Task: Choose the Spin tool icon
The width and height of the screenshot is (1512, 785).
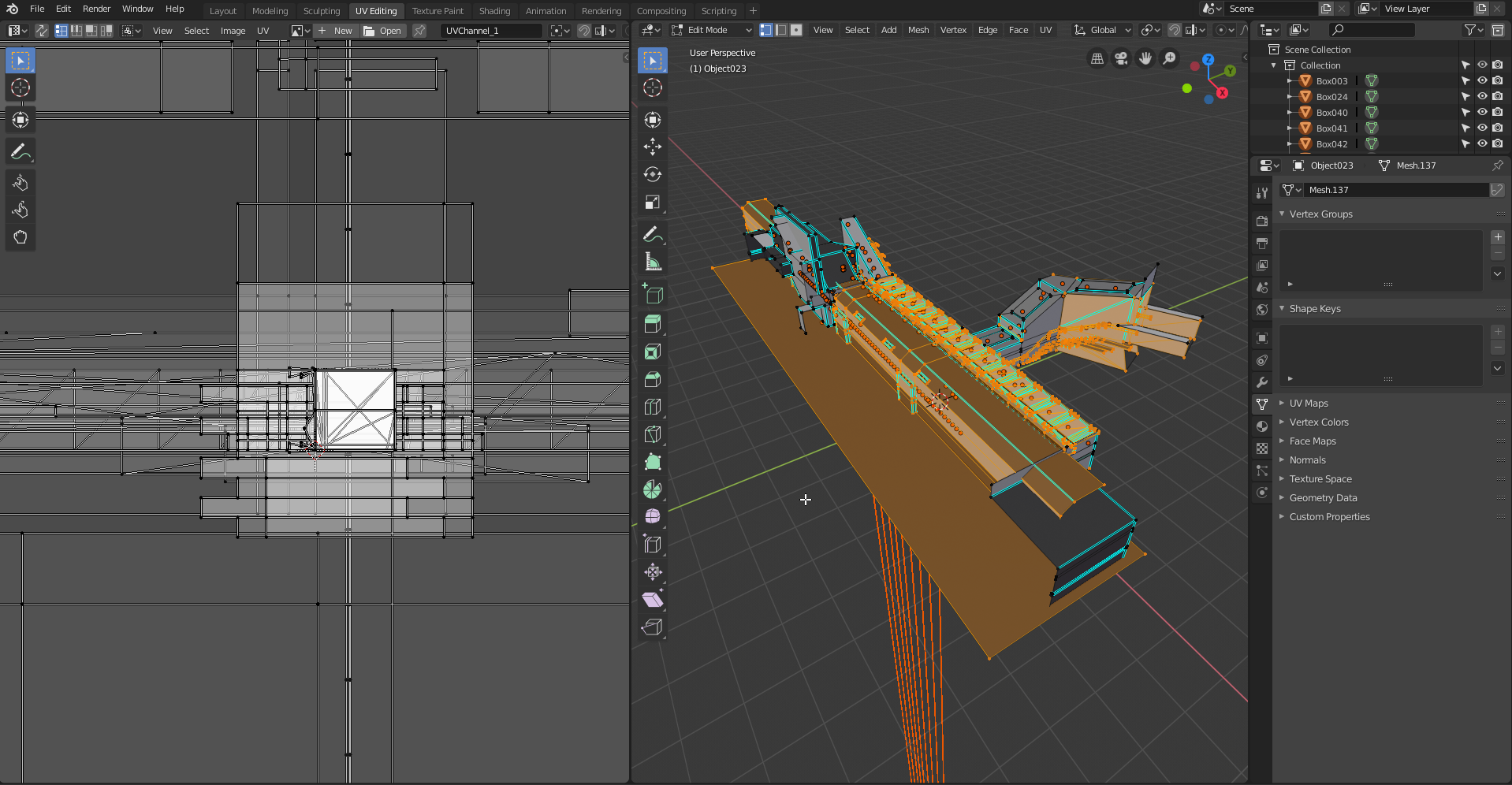Action: click(x=652, y=489)
